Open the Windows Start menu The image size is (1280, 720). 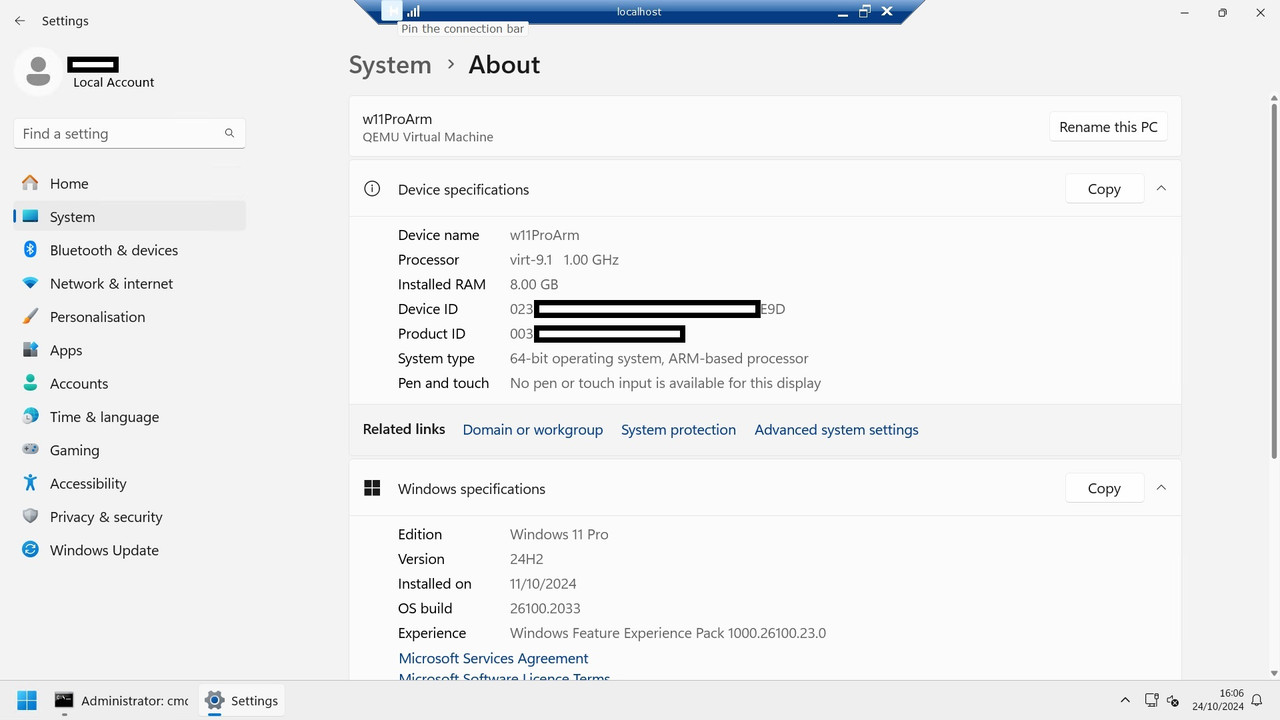[x=27, y=700]
